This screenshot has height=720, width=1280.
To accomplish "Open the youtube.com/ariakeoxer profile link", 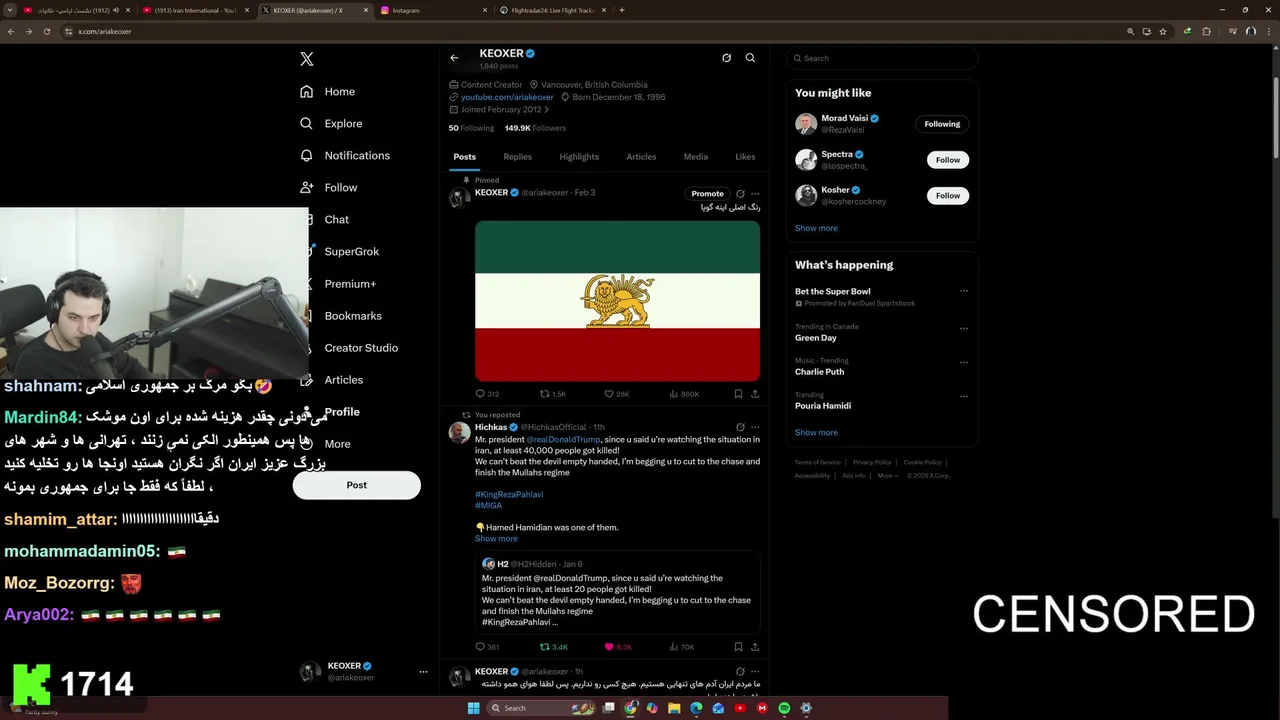I will (x=507, y=97).
